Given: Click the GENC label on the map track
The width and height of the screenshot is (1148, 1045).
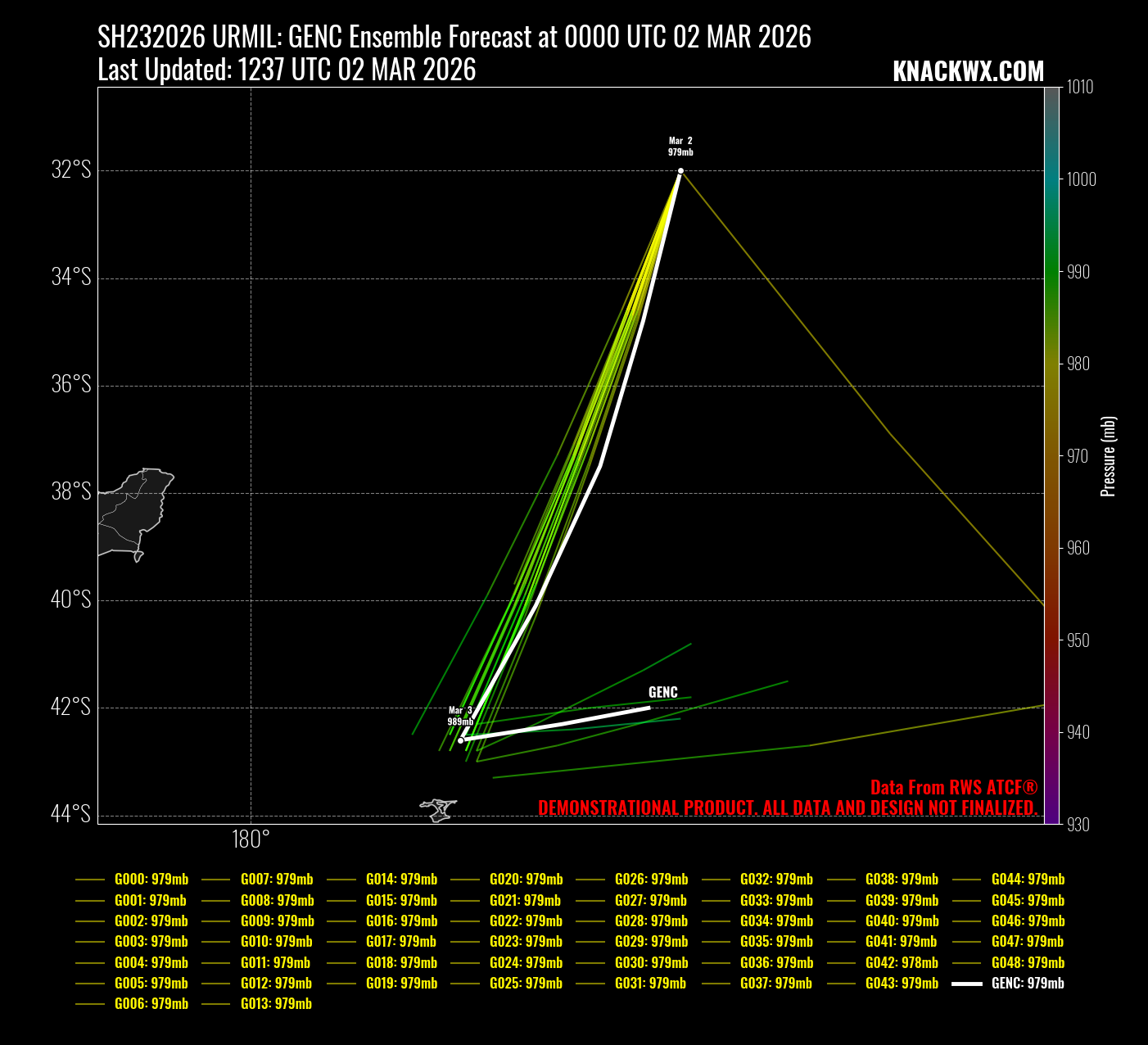Looking at the screenshot, I should pos(662,693).
